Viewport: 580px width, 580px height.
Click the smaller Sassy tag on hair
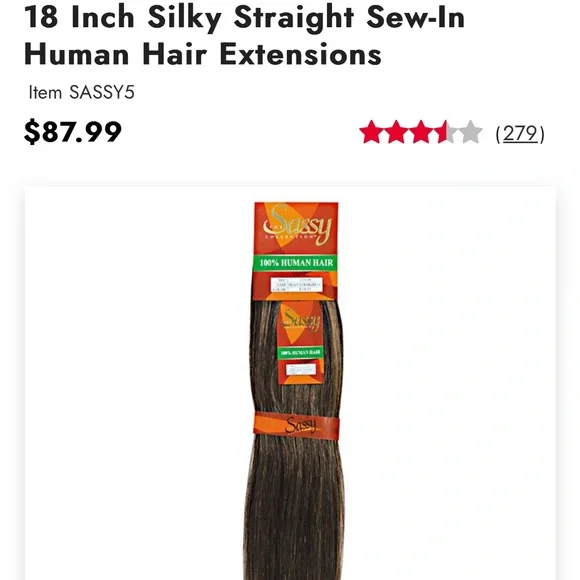pos(301,342)
